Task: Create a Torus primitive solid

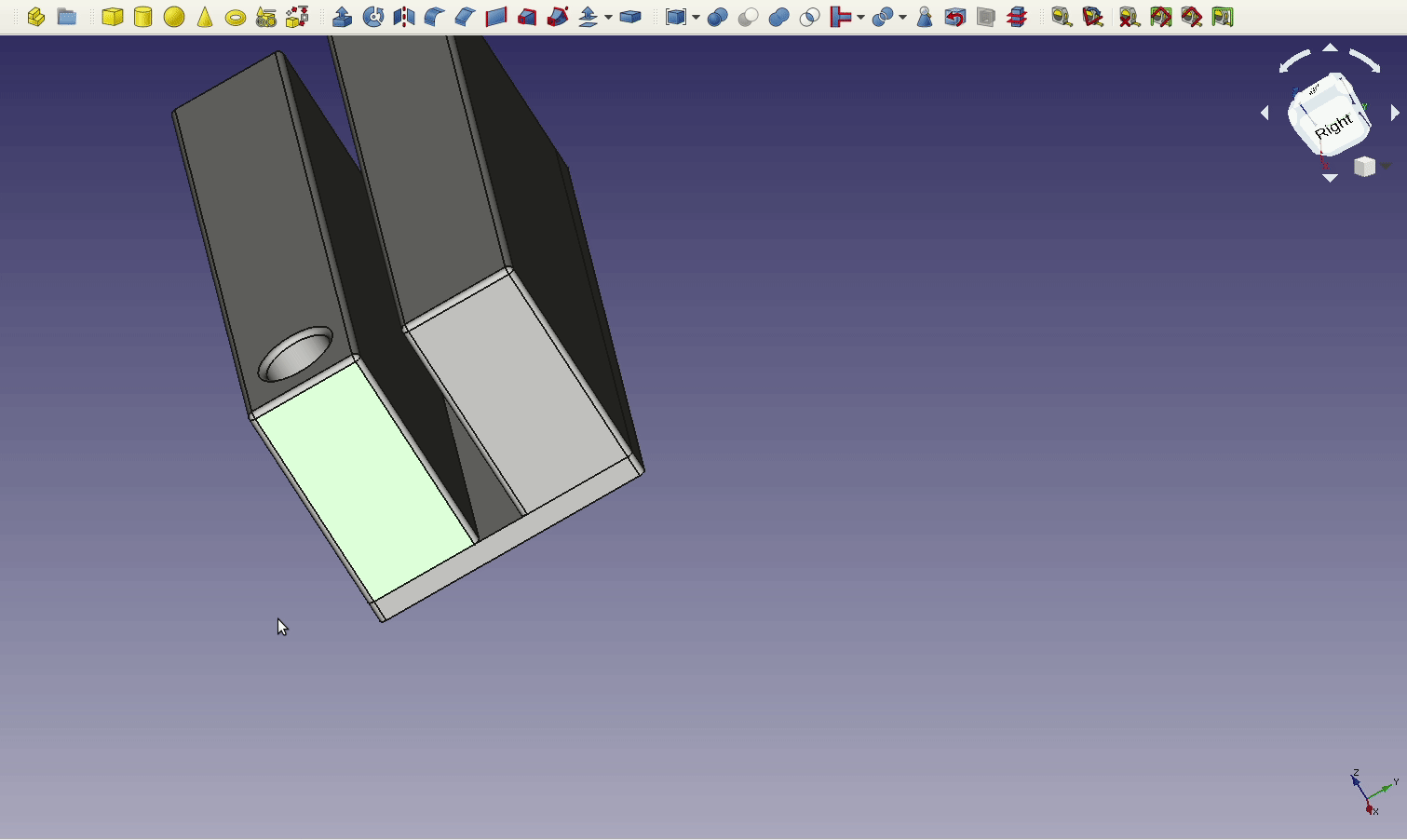Action: [236, 18]
